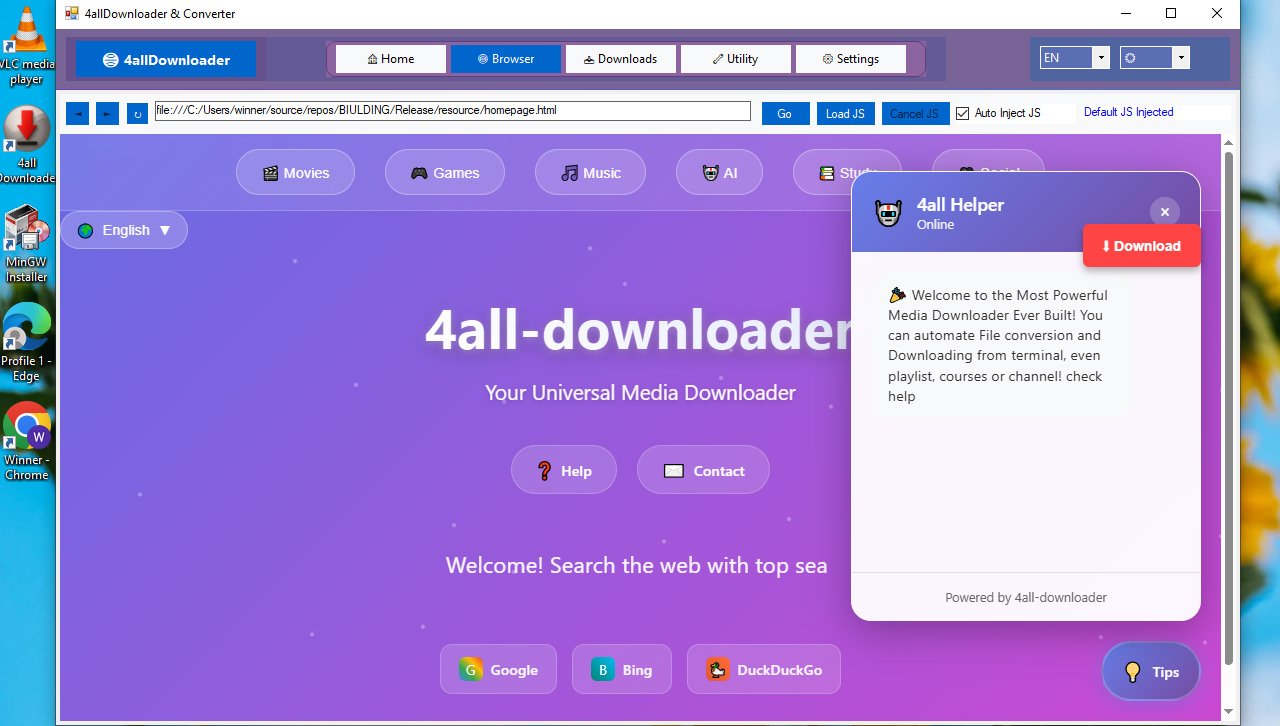Close the 4all Helper chat panel

coord(1165,212)
